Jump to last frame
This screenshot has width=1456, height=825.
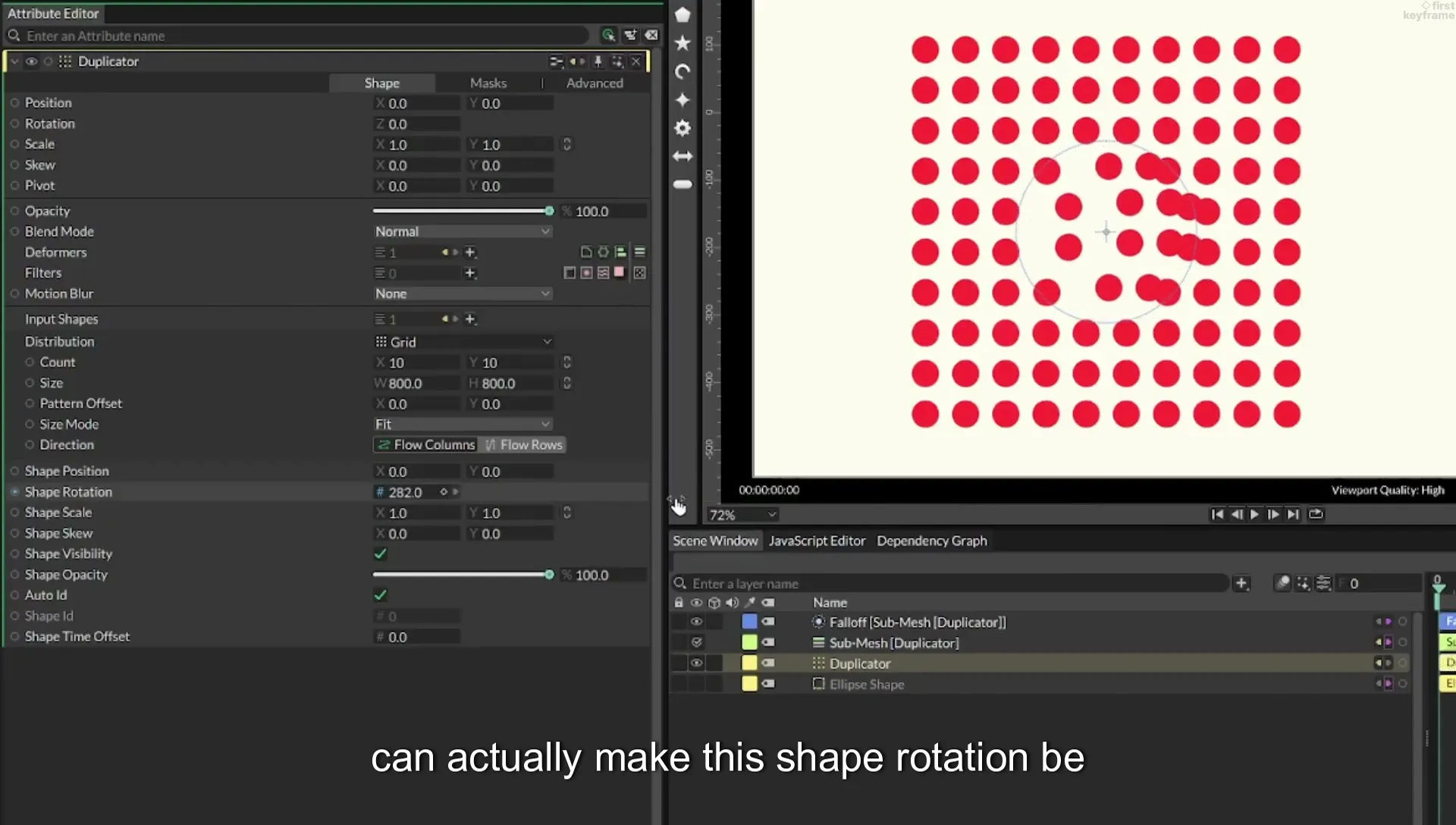(x=1294, y=514)
